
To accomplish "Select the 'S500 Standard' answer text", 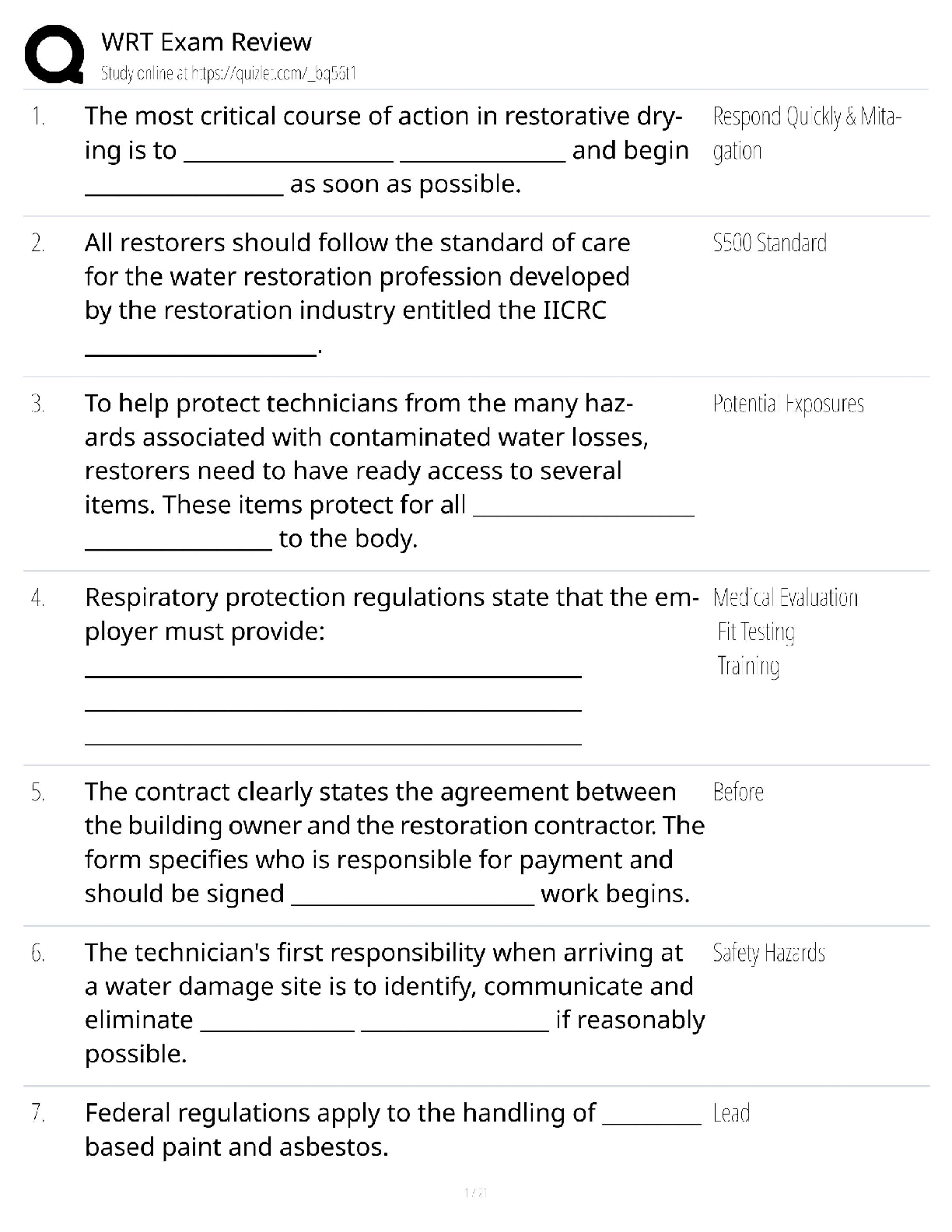I will tap(769, 243).
